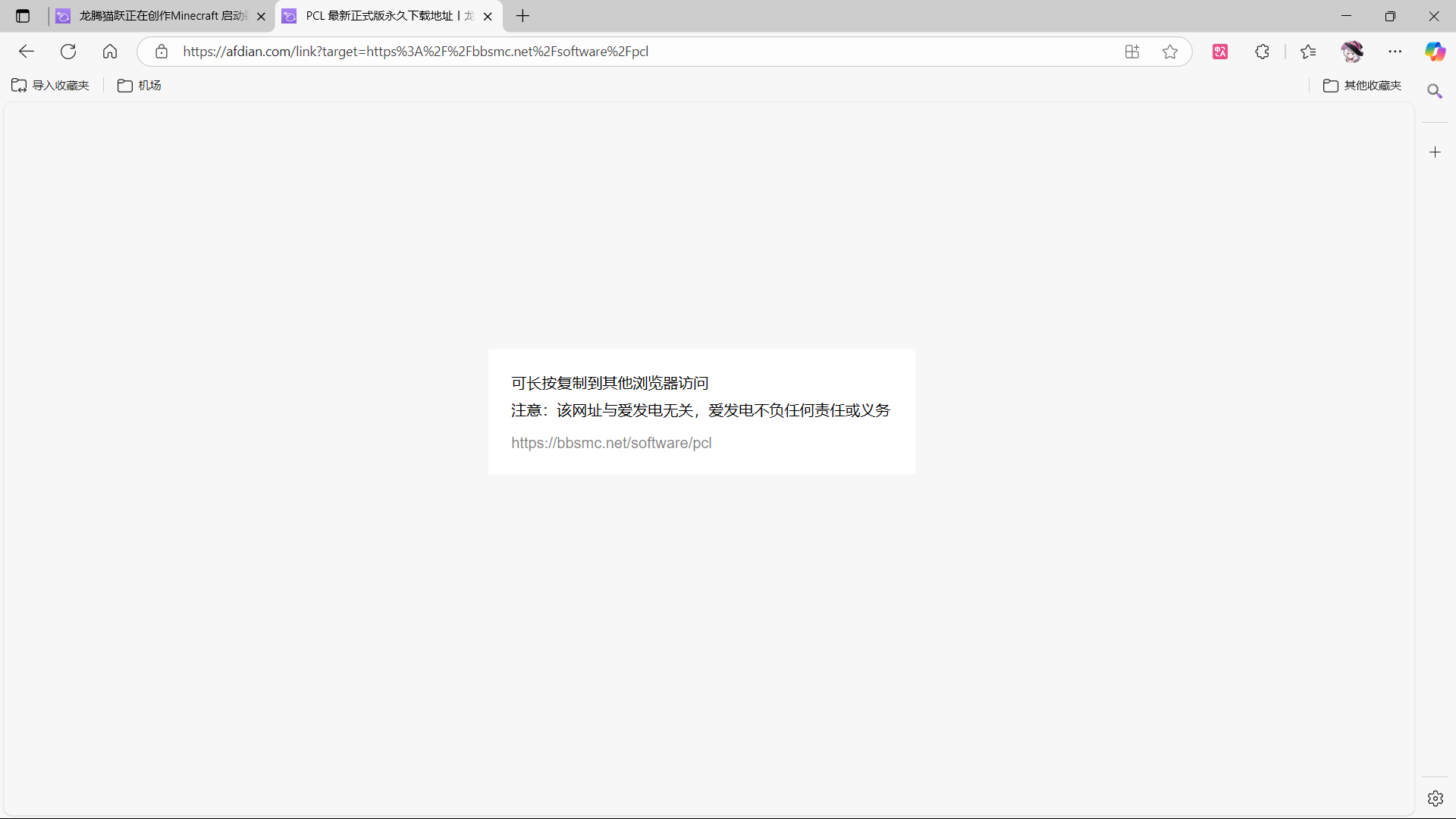1456x819 pixels.
Task: Open the apps grid icon in address bar
Action: point(1132,52)
